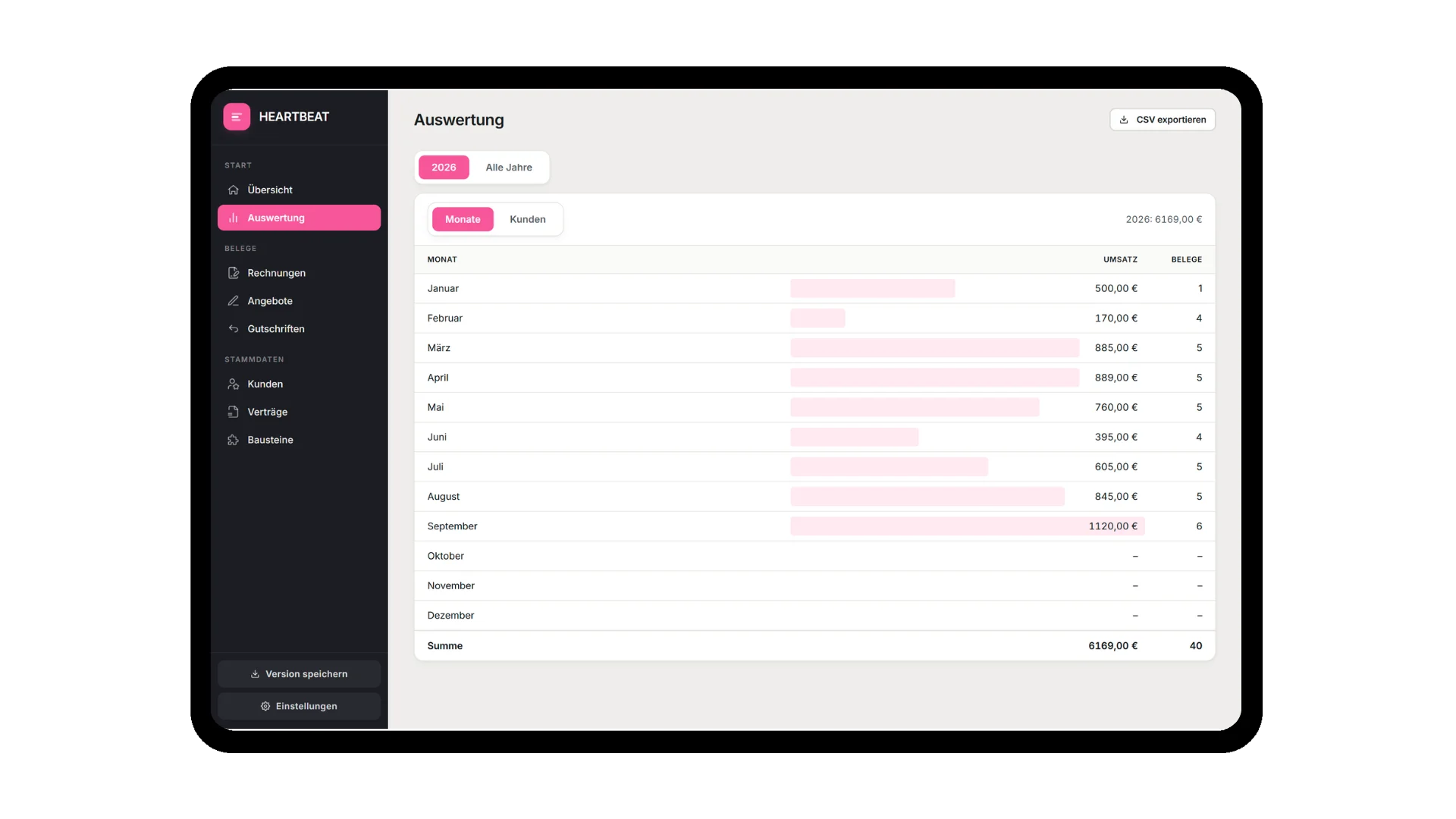
Task: Click the invoice icon beside Rechnungen
Action: tap(234, 273)
